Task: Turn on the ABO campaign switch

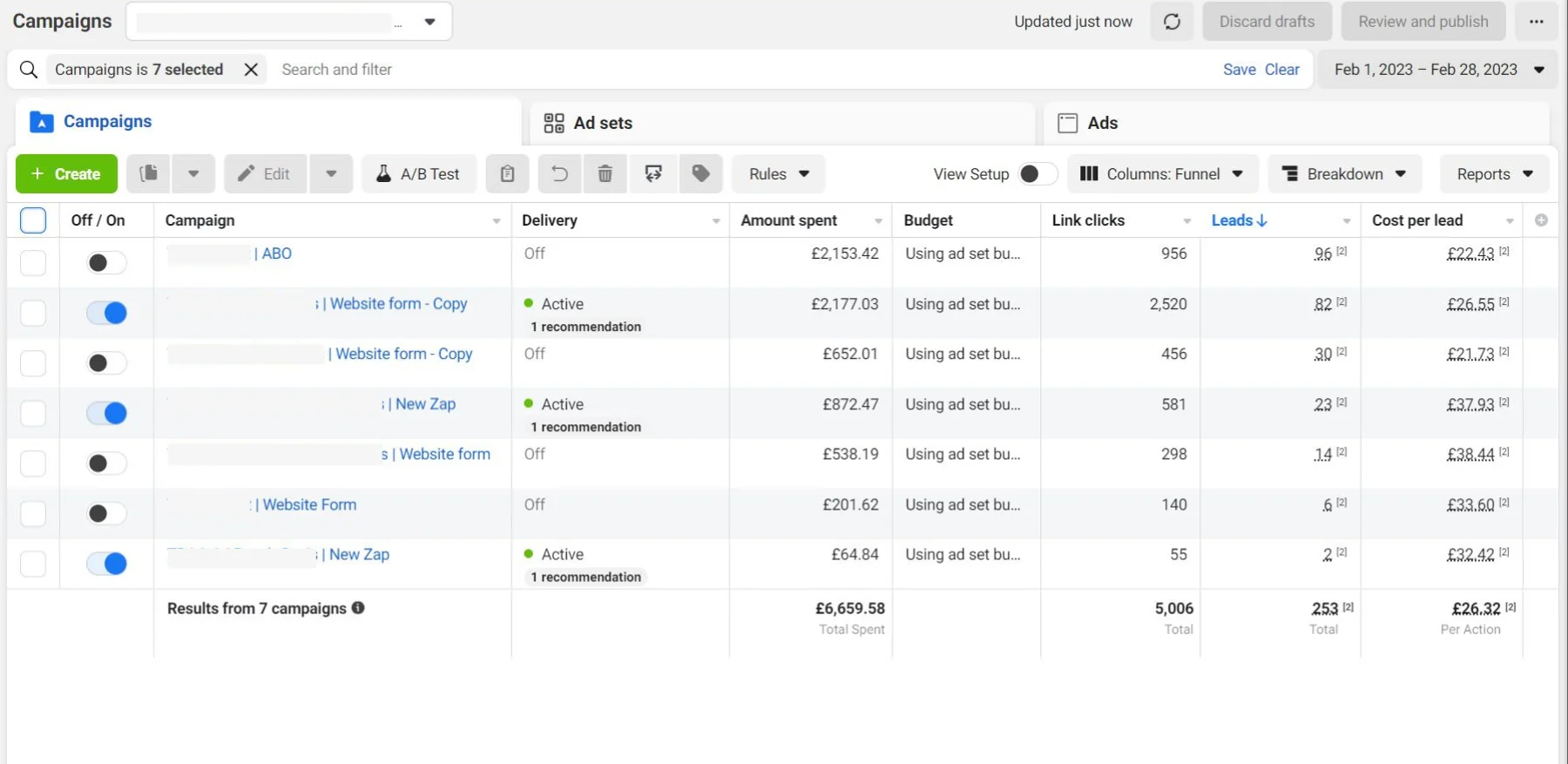Action: click(106, 263)
